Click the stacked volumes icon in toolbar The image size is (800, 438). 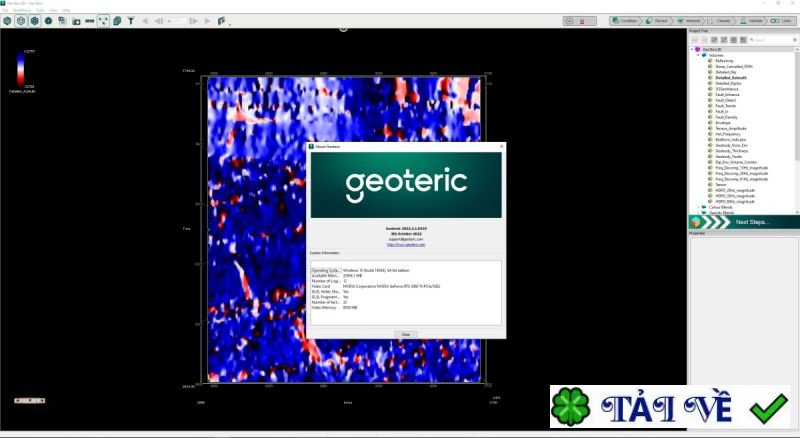[x=117, y=21]
